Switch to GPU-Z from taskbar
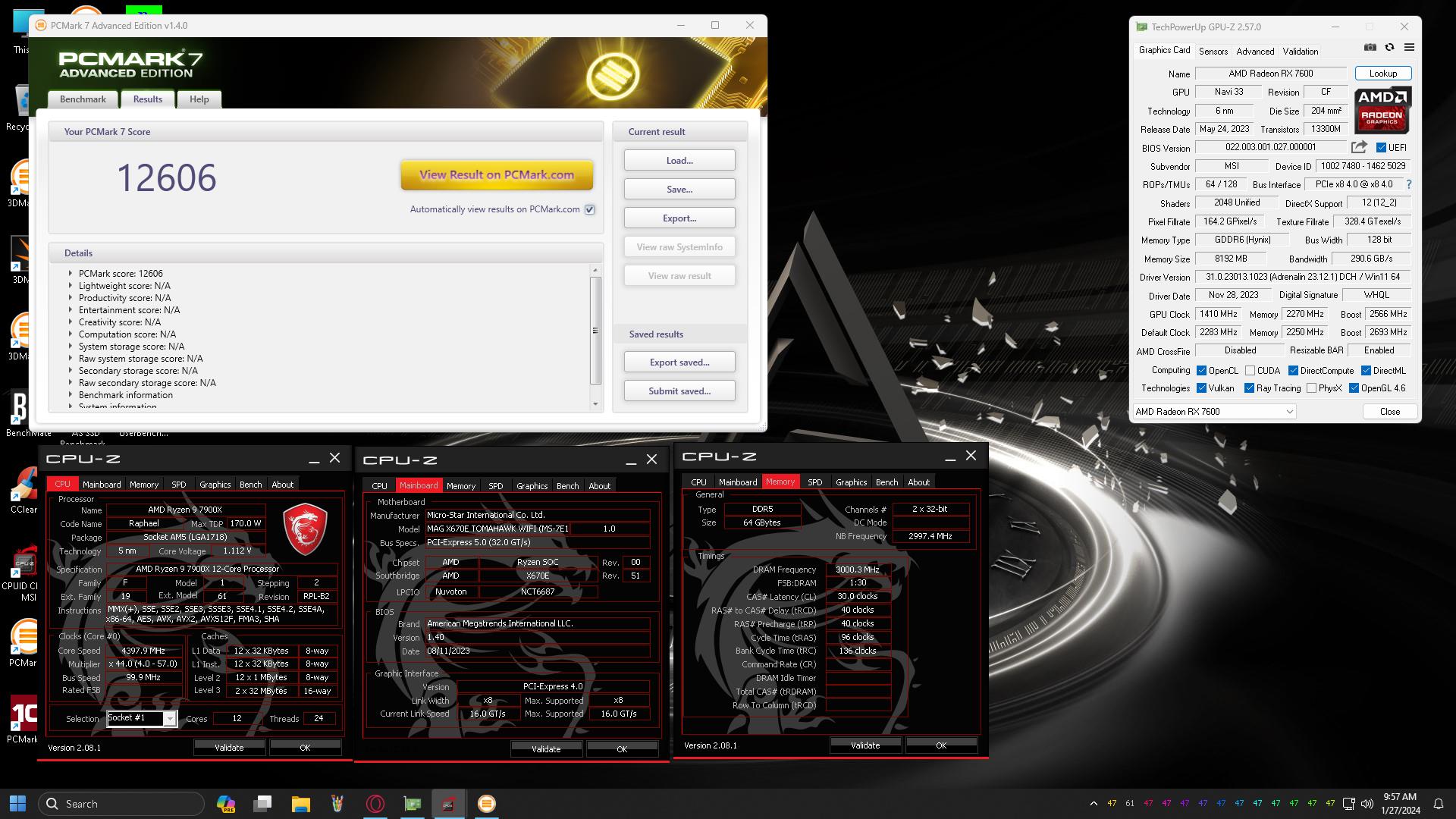1456x819 pixels. tap(412, 803)
